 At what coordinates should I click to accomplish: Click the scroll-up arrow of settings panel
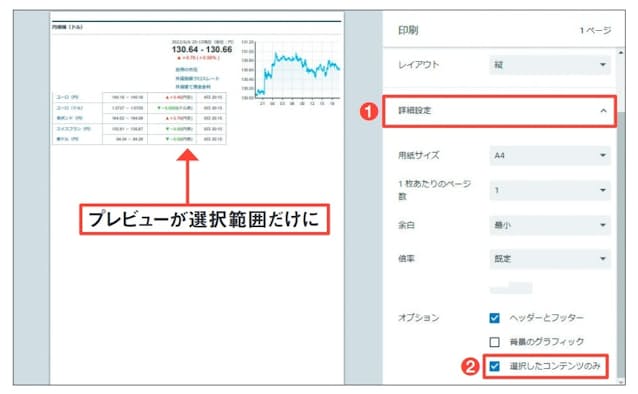(x=621, y=53)
